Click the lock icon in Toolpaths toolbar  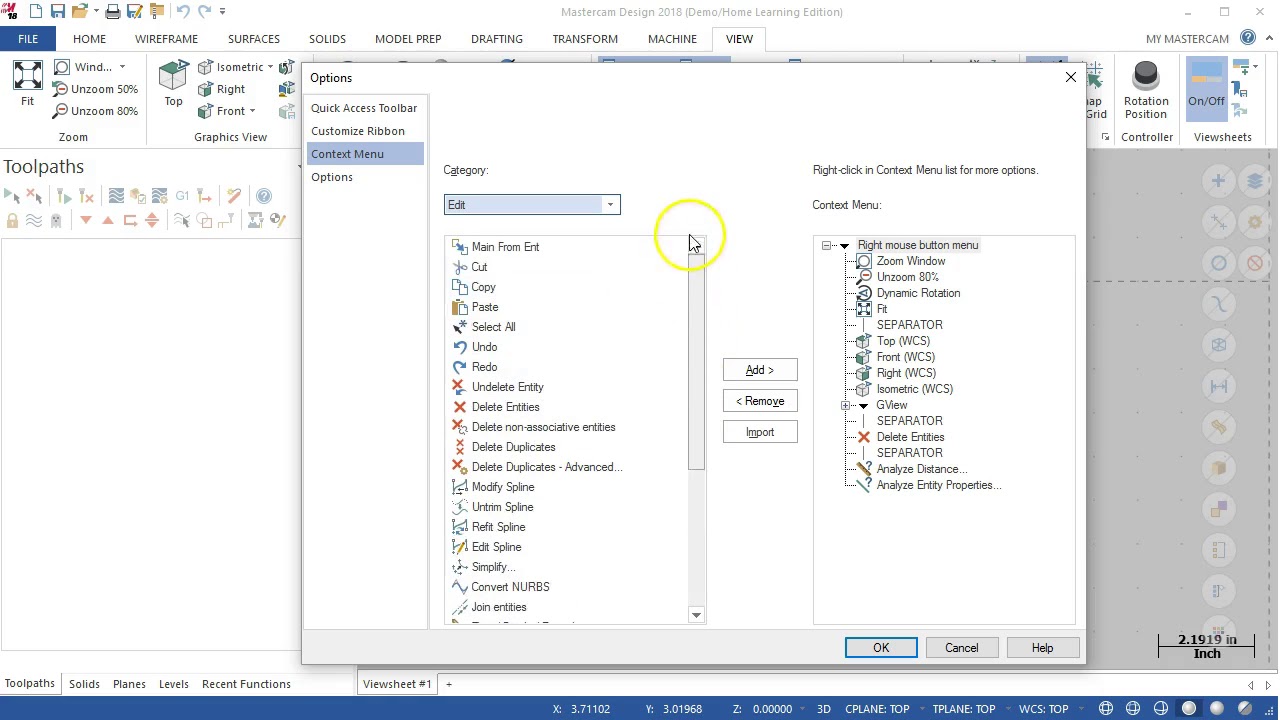pos(12,220)
